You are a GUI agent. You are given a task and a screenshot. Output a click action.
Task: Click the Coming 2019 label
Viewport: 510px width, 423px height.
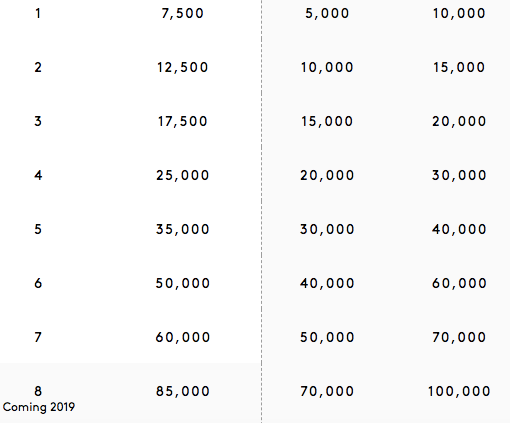(x=39, y=407)
